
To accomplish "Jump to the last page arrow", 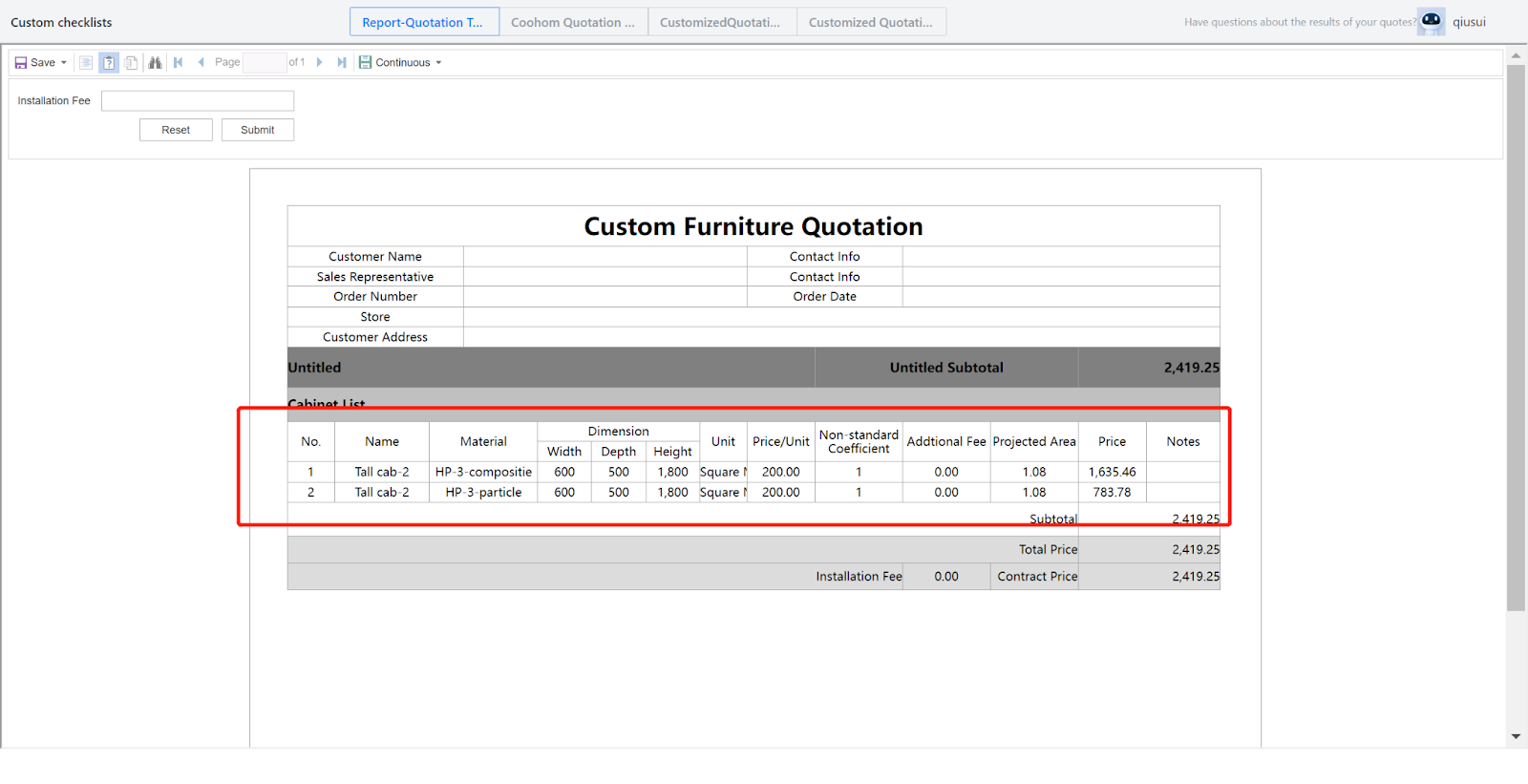I will pyautogui.click(x=342, y=63).
